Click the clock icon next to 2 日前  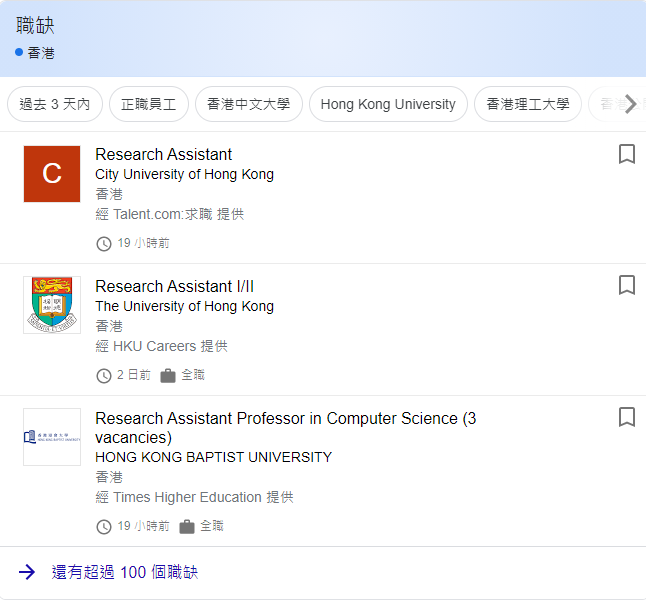tap(104, 376)
